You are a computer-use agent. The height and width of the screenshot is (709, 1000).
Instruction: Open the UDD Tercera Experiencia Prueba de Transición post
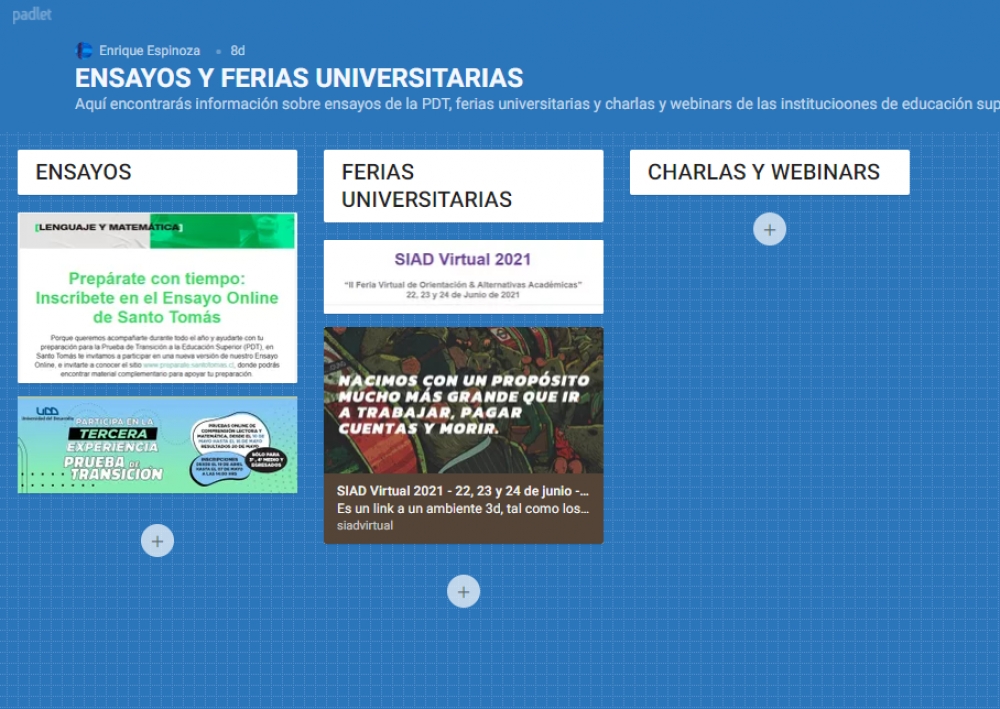pos(158,445)
